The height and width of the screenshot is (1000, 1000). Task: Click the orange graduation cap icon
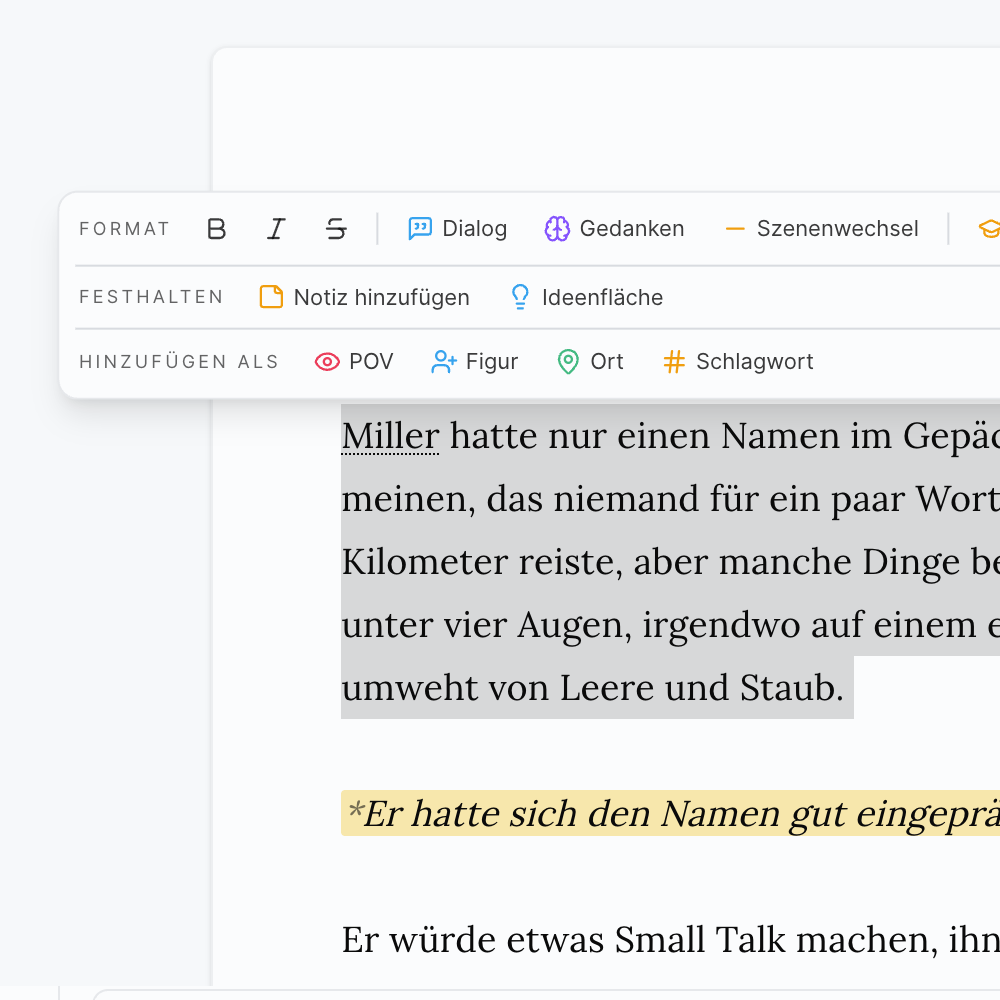tap(988, 229)
